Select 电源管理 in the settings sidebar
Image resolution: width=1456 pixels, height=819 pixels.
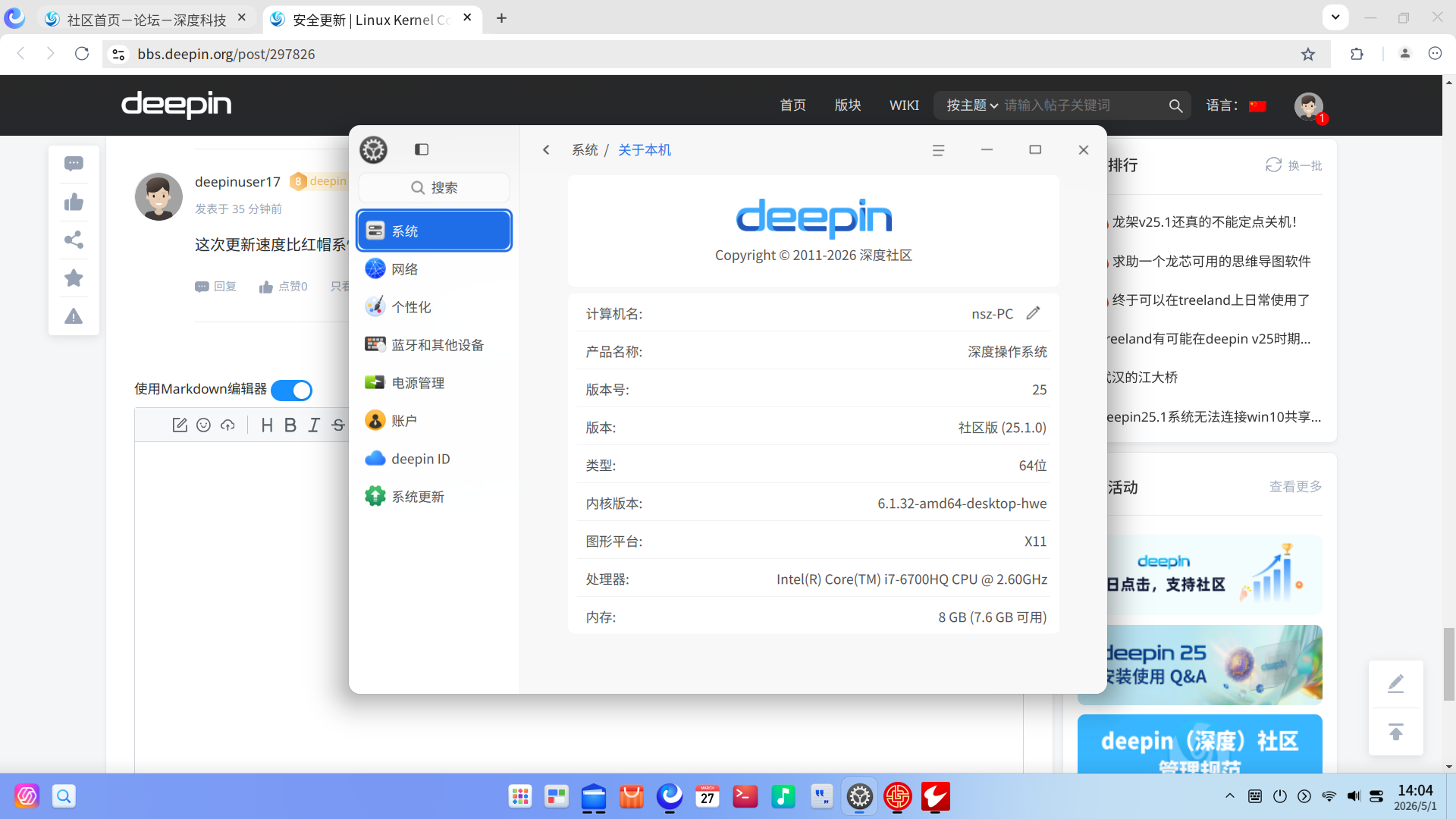click(434, 382)
